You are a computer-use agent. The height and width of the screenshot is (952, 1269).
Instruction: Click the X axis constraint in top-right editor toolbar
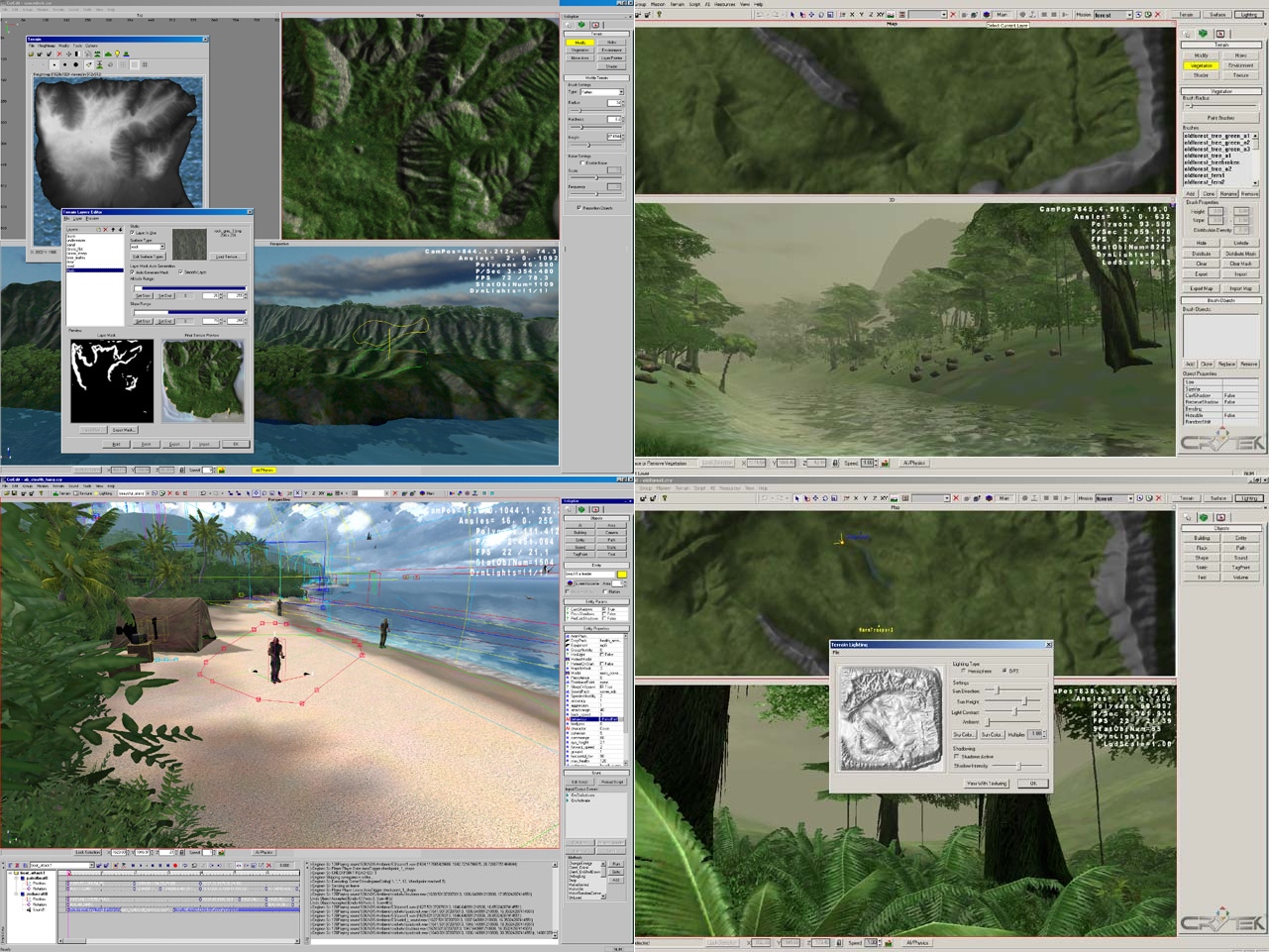point(852,15)
